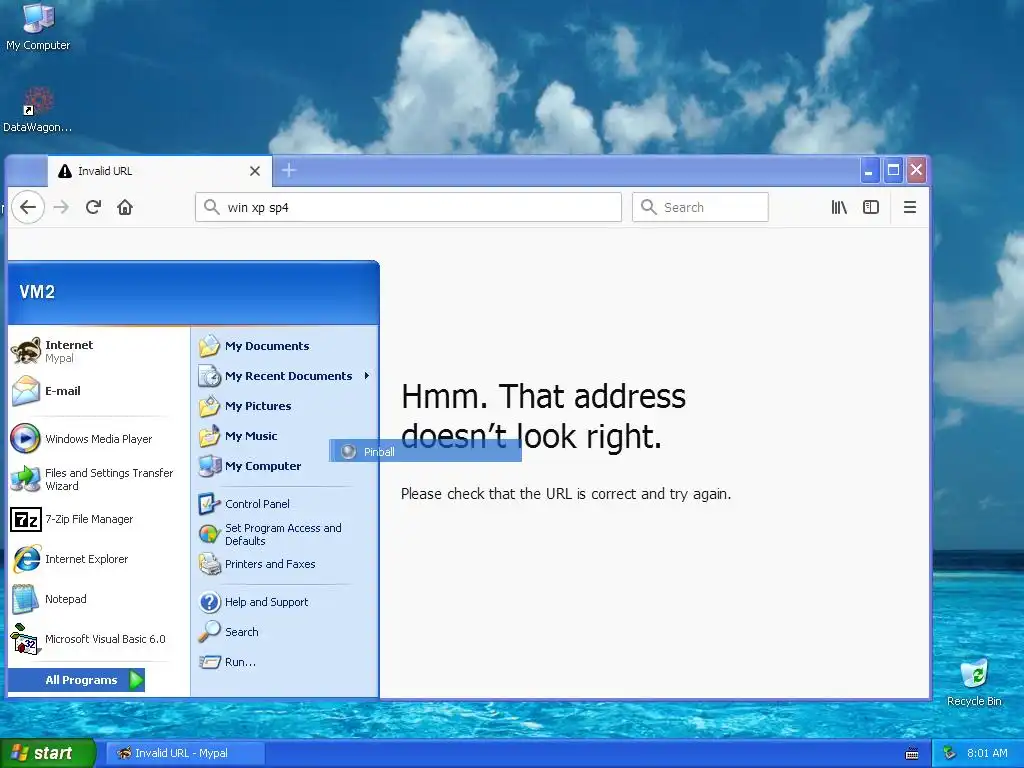Open My Music folder
Screen dimensions: 1024x768
pos(284,436)
